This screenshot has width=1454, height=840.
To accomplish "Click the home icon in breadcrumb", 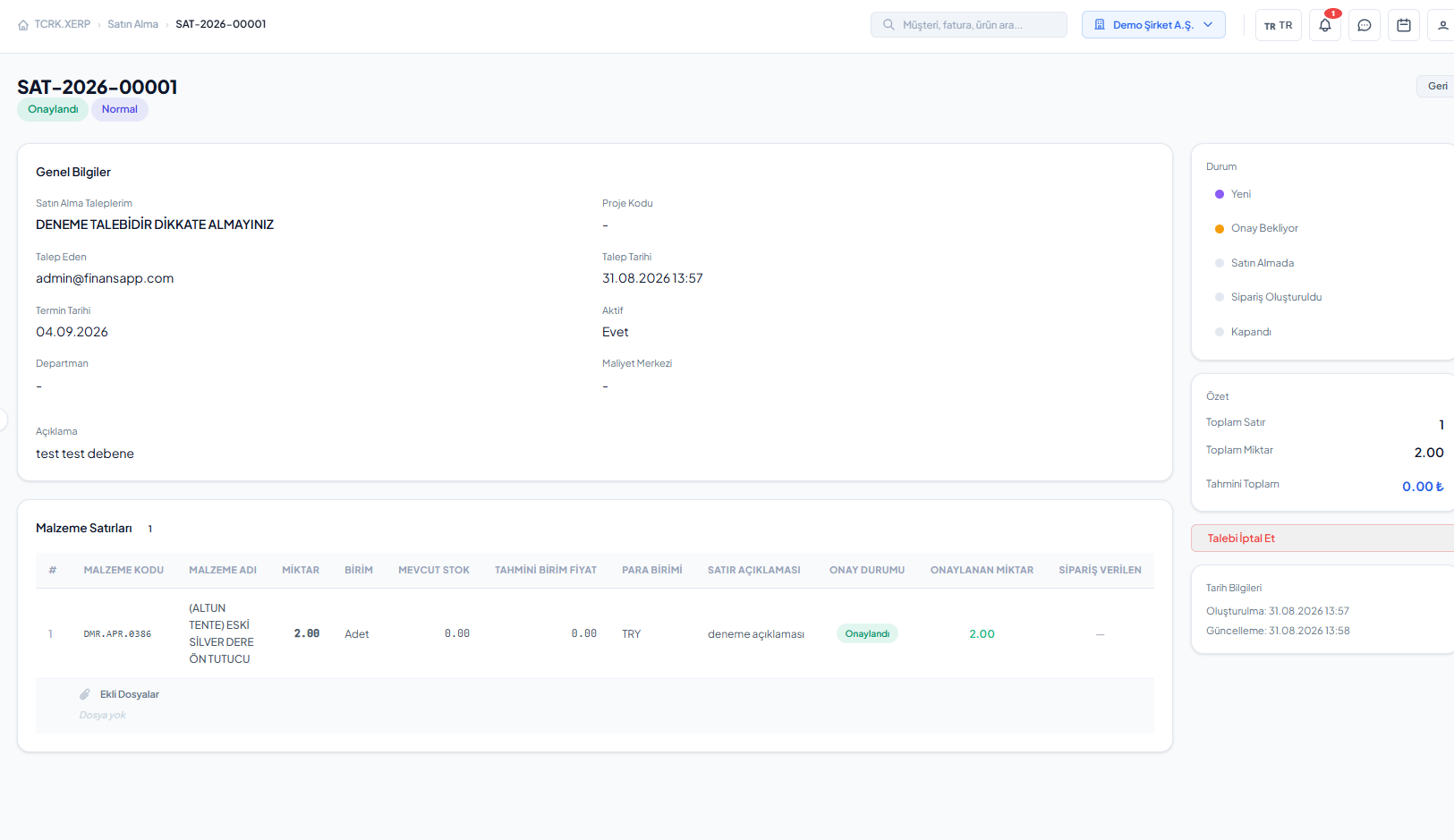I will point(23,25).
